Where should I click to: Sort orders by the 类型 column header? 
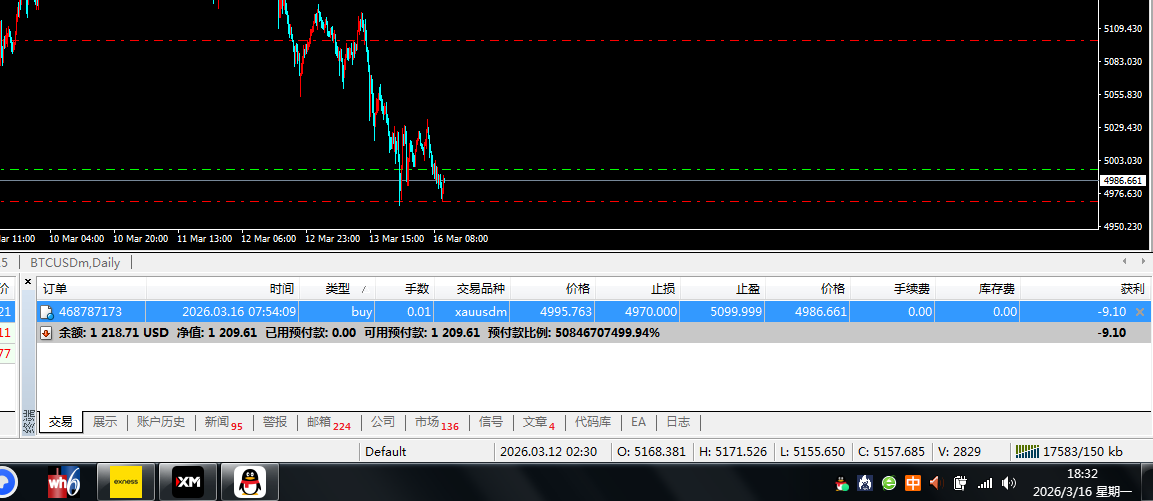click(x=337, y=288)
